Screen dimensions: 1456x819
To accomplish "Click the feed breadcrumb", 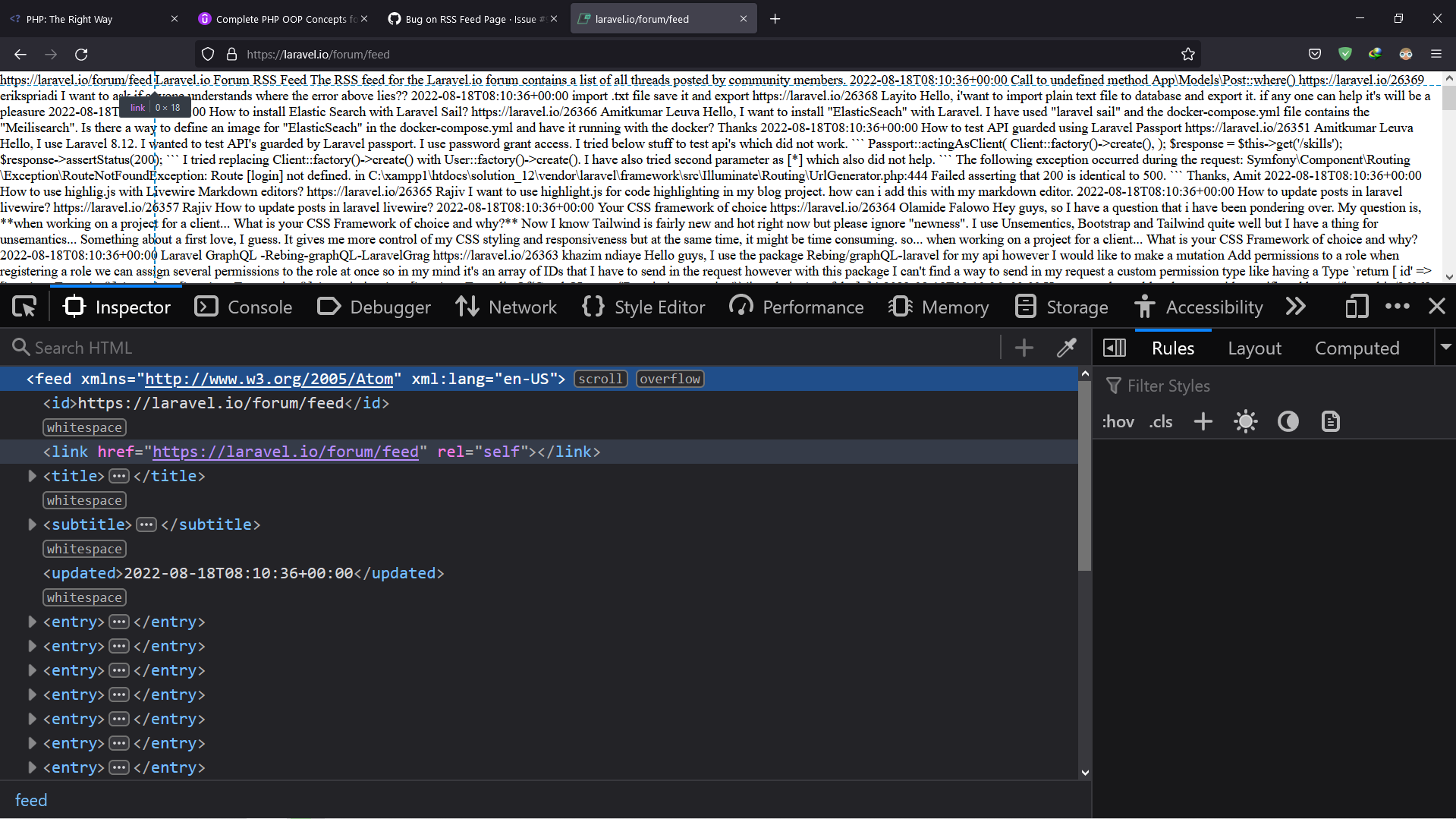I will (x=31, y=800).
